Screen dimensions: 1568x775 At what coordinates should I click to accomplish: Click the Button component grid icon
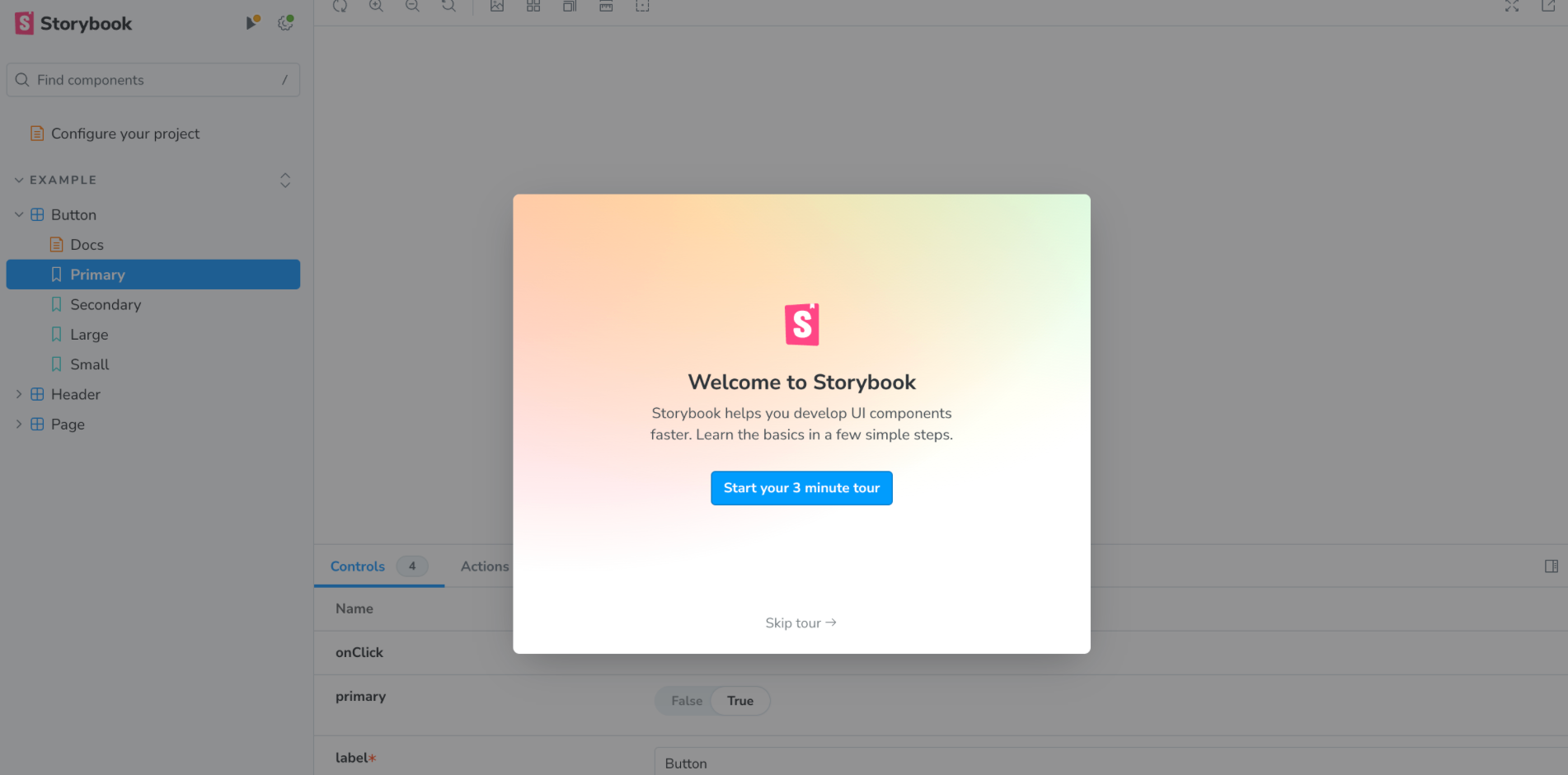[x=37, y=214]
